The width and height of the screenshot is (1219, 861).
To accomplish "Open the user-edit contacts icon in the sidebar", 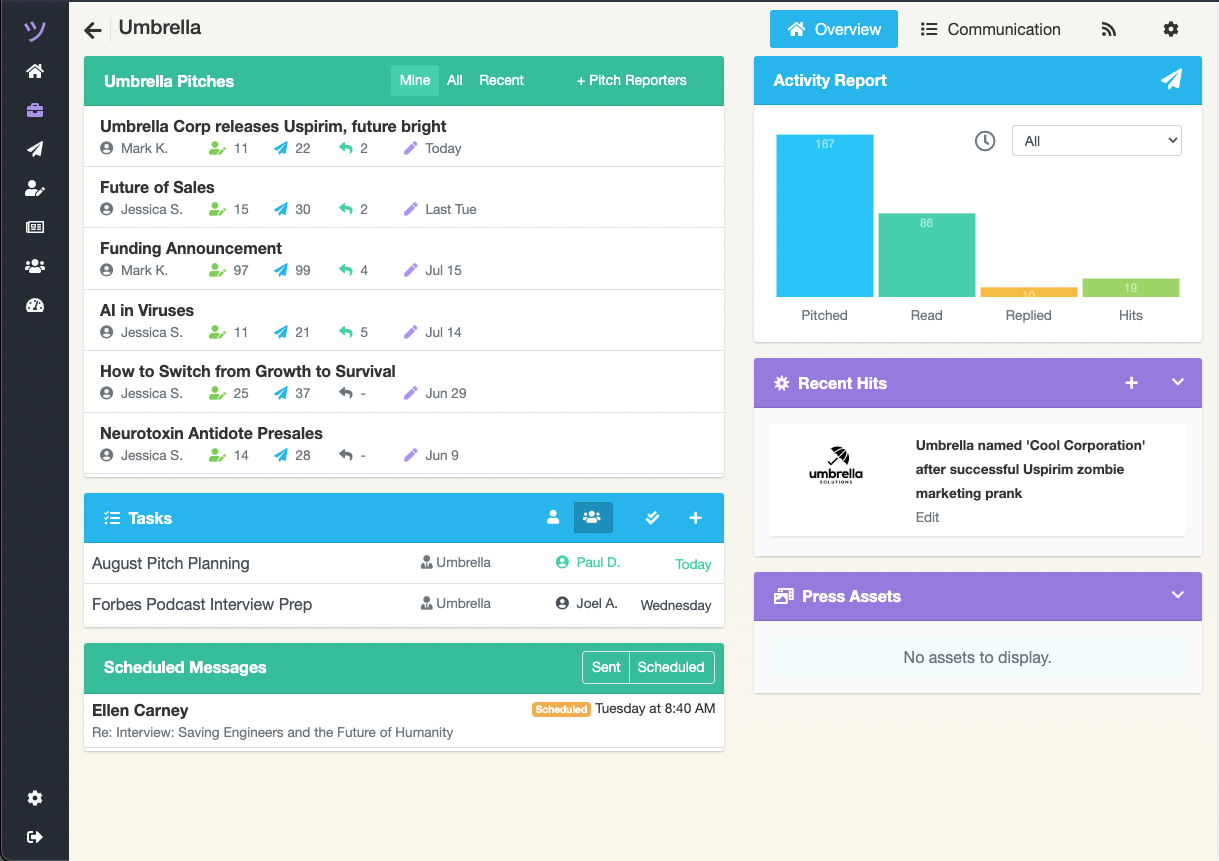I will point(35,188).
